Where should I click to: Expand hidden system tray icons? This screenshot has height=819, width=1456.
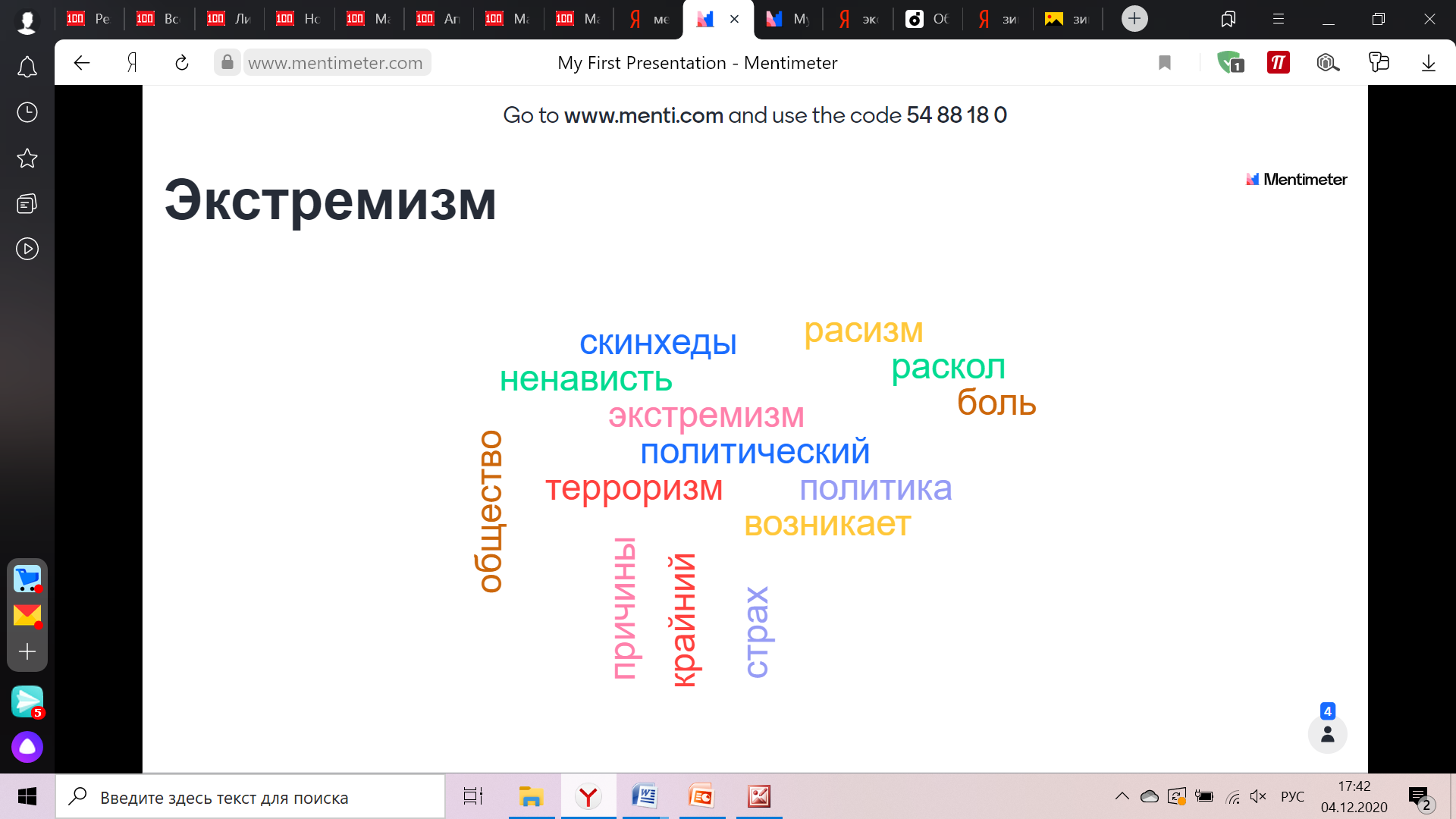point(1122,796)
